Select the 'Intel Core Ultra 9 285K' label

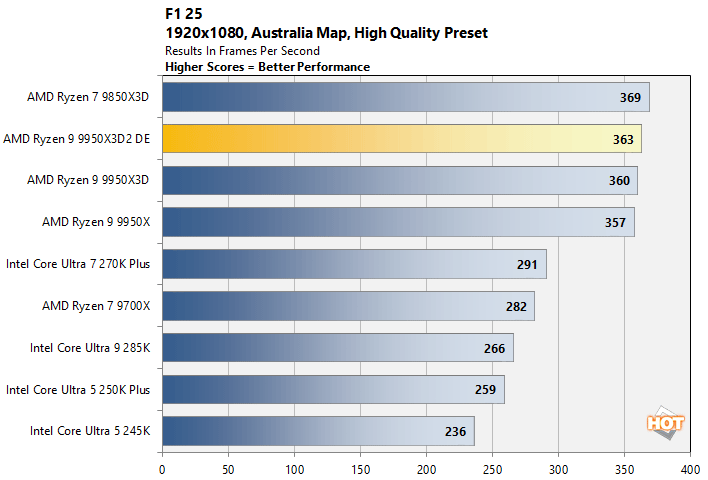[x=90, y=348]
